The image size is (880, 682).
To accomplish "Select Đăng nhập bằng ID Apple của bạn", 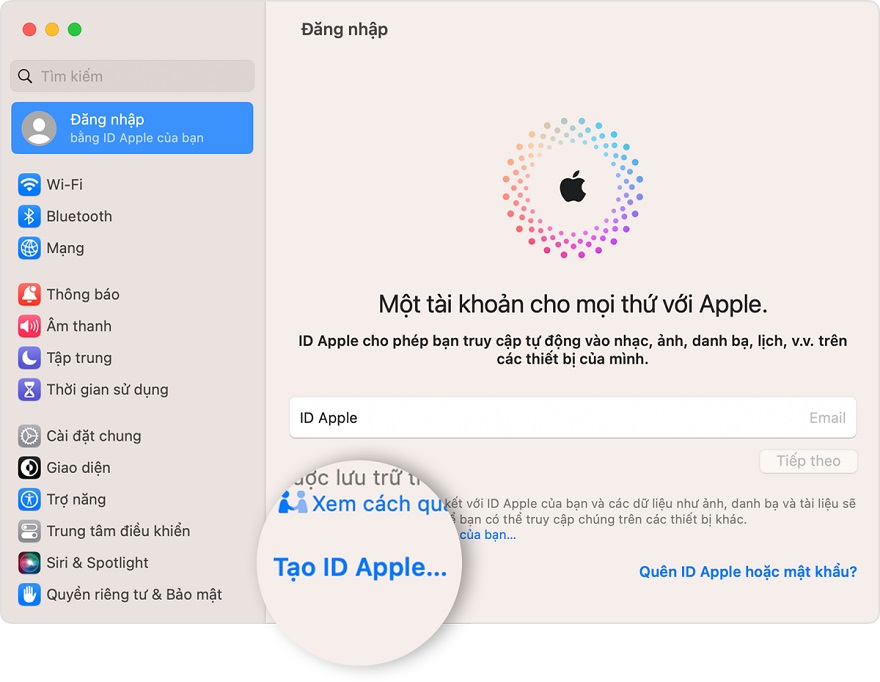I will [132, 128].
